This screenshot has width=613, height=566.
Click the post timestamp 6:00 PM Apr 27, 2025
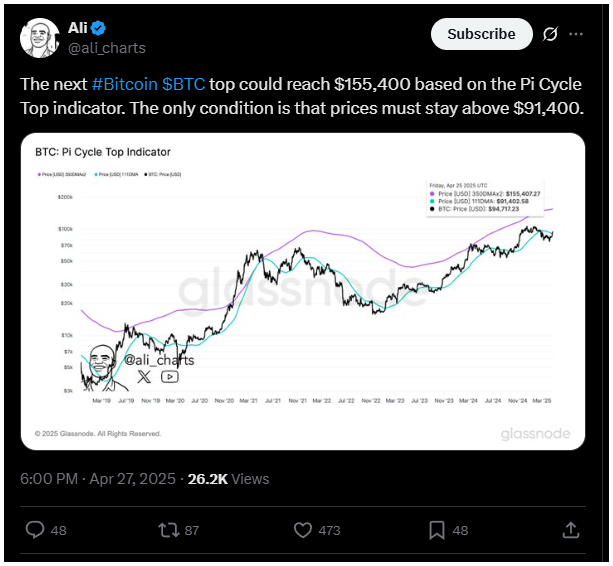(x=98, y=479)
